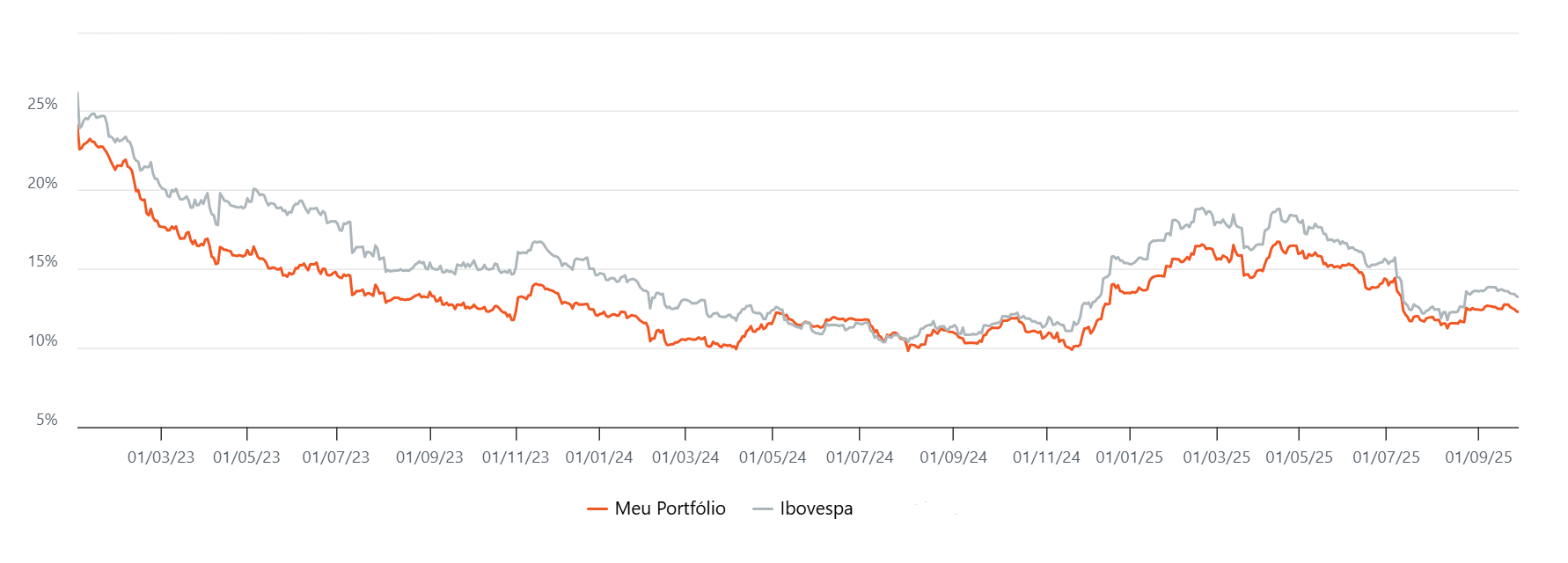
Task: Toggle the Meu Portfólio legend entry
Action: [670, 508]
